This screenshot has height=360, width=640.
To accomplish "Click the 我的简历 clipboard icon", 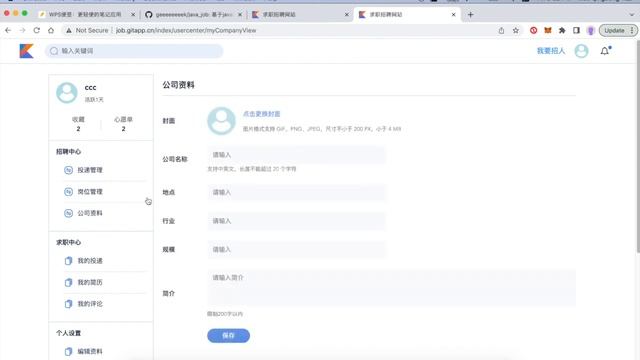I will coord(68,282).
